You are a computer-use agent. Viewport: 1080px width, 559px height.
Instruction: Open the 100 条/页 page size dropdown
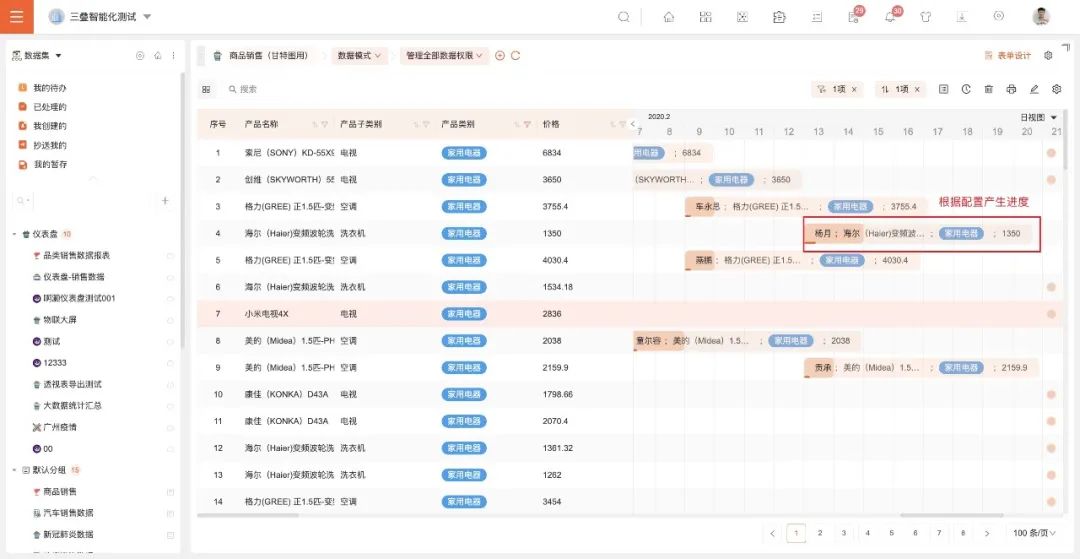pos(1034,533)
